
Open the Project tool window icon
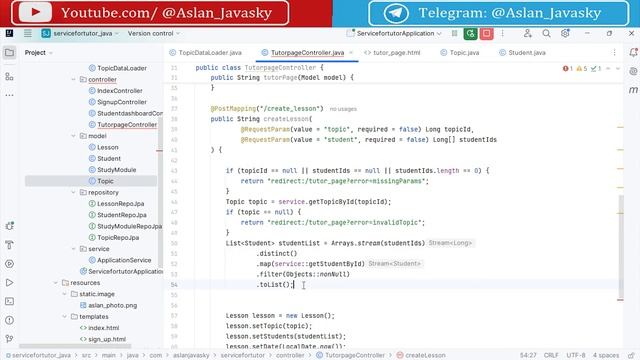[9, 53]
